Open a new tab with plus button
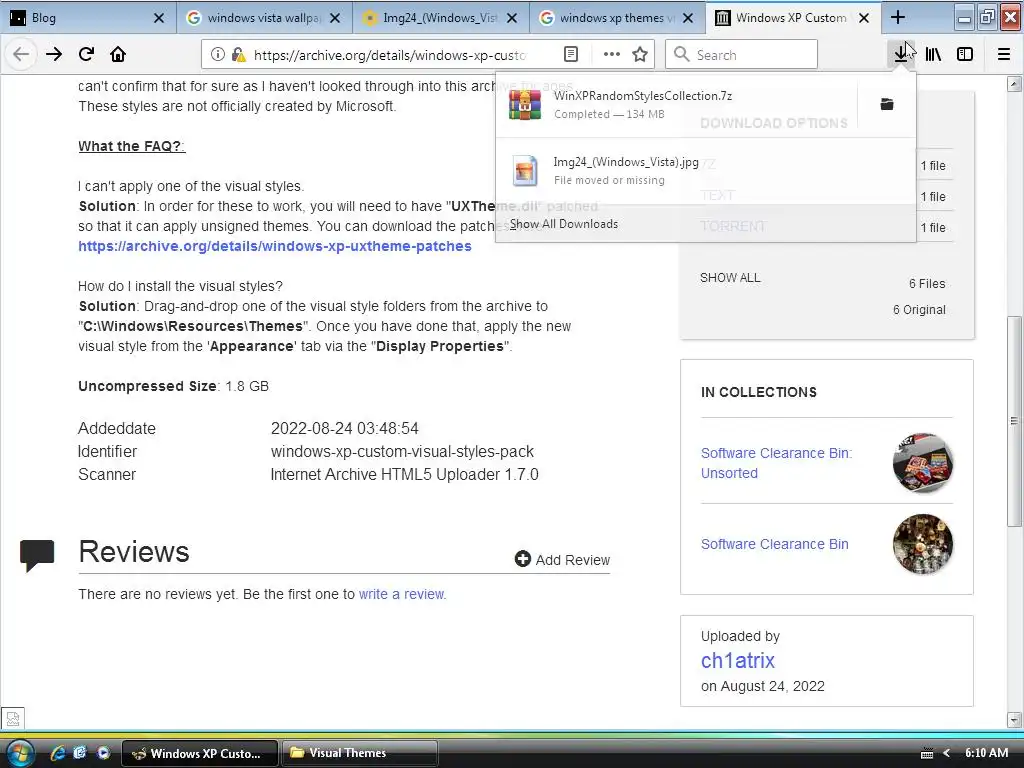 tap(898, 18)
